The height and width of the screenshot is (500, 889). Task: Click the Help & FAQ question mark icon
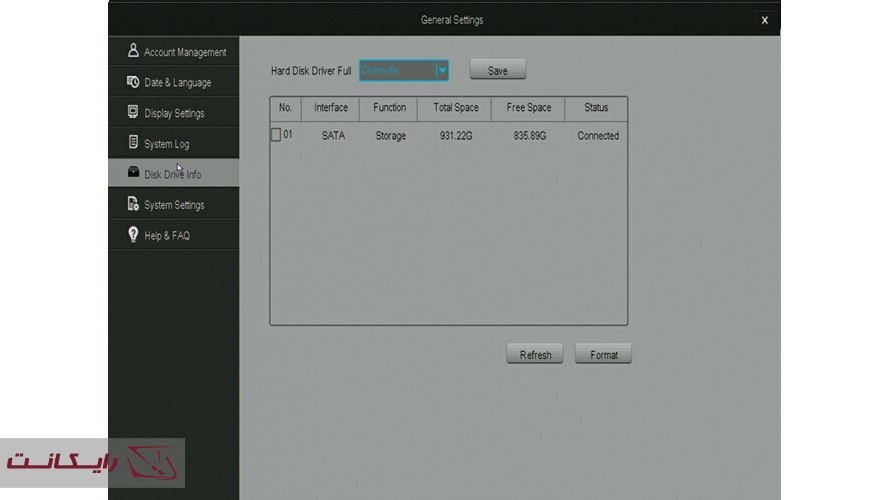click(133, 235)
